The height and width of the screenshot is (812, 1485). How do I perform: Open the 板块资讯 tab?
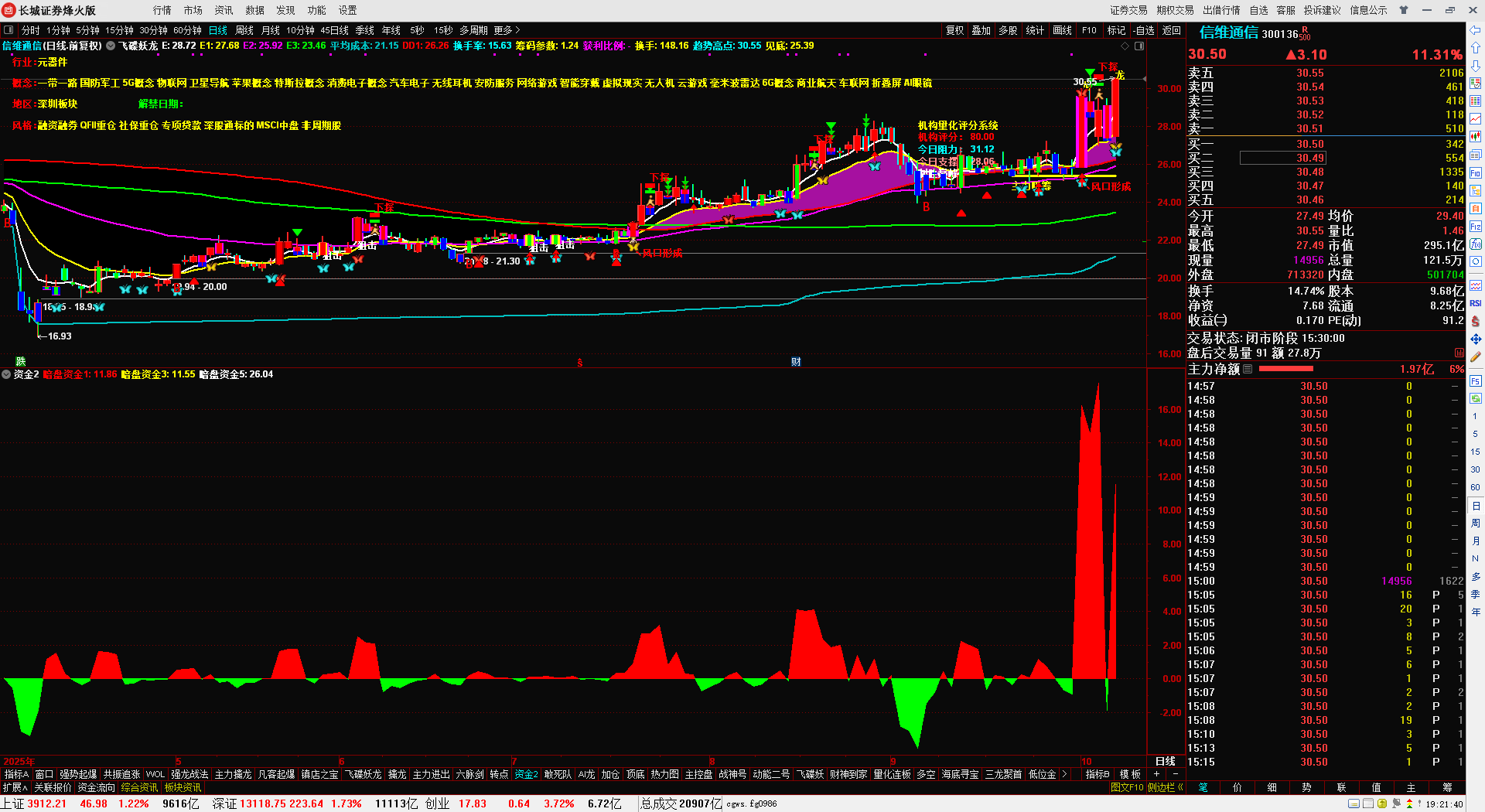point(183,787)
